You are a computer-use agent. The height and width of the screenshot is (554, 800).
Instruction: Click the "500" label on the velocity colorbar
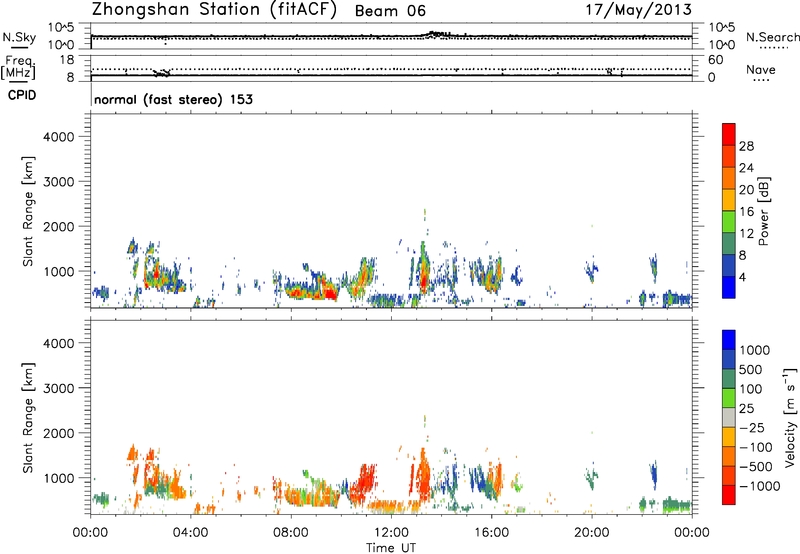point(751,370)
